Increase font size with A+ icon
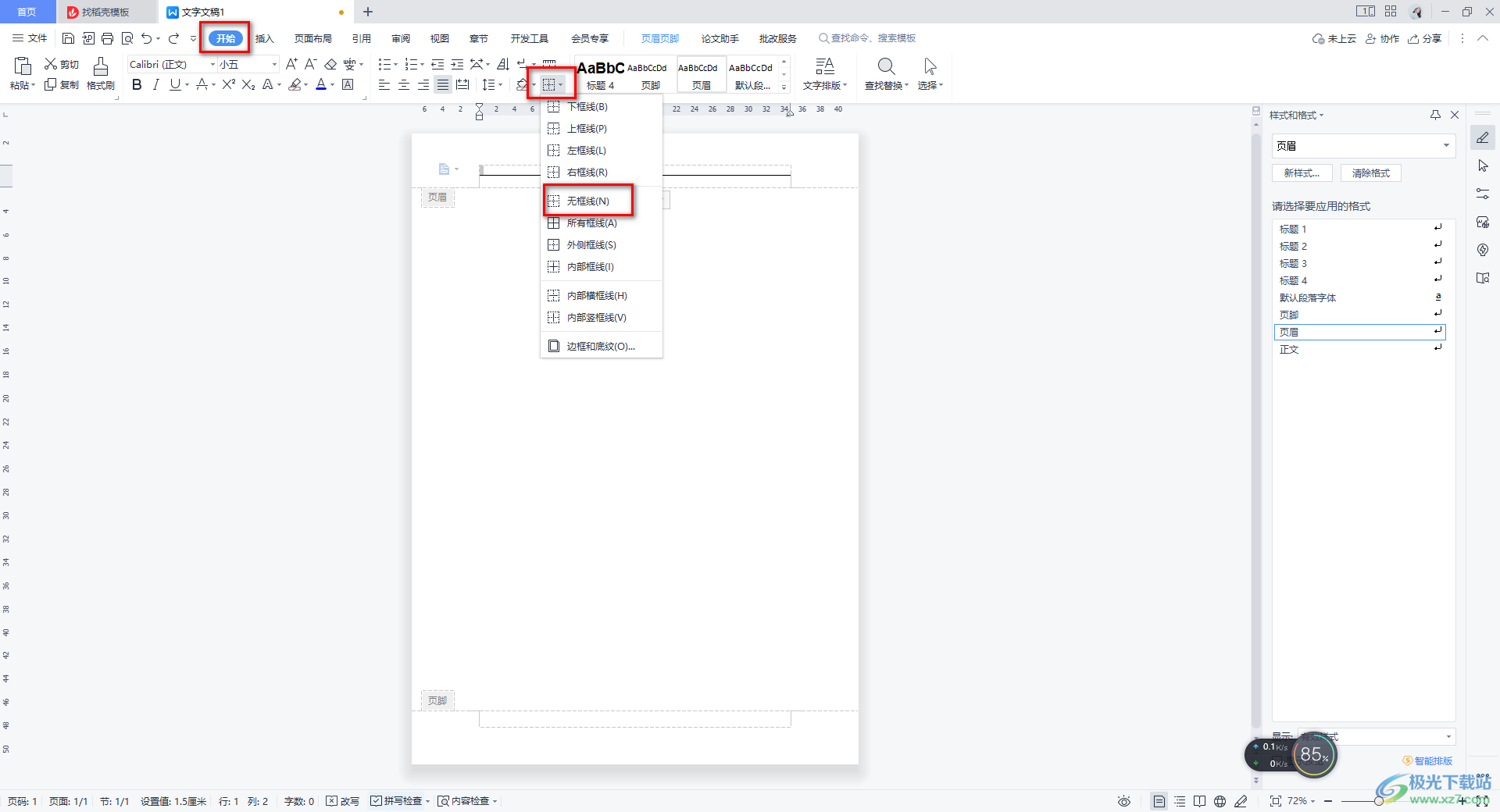Image resolution: width=1500 pixels, height=812 pixels. pos(291,64)
